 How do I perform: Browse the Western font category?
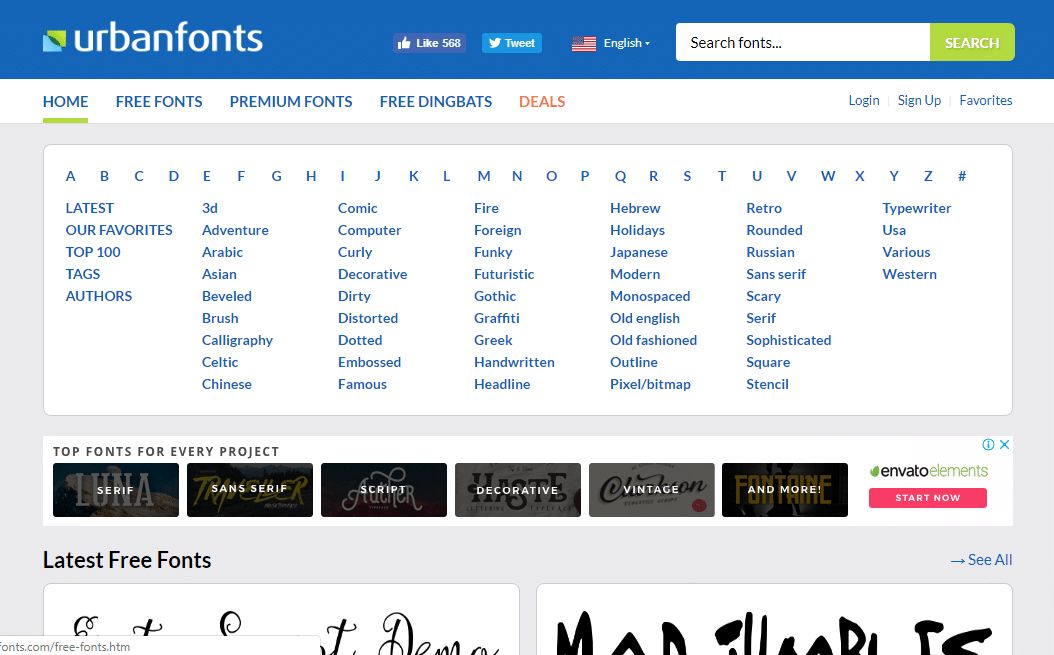[x=909, y=274]
